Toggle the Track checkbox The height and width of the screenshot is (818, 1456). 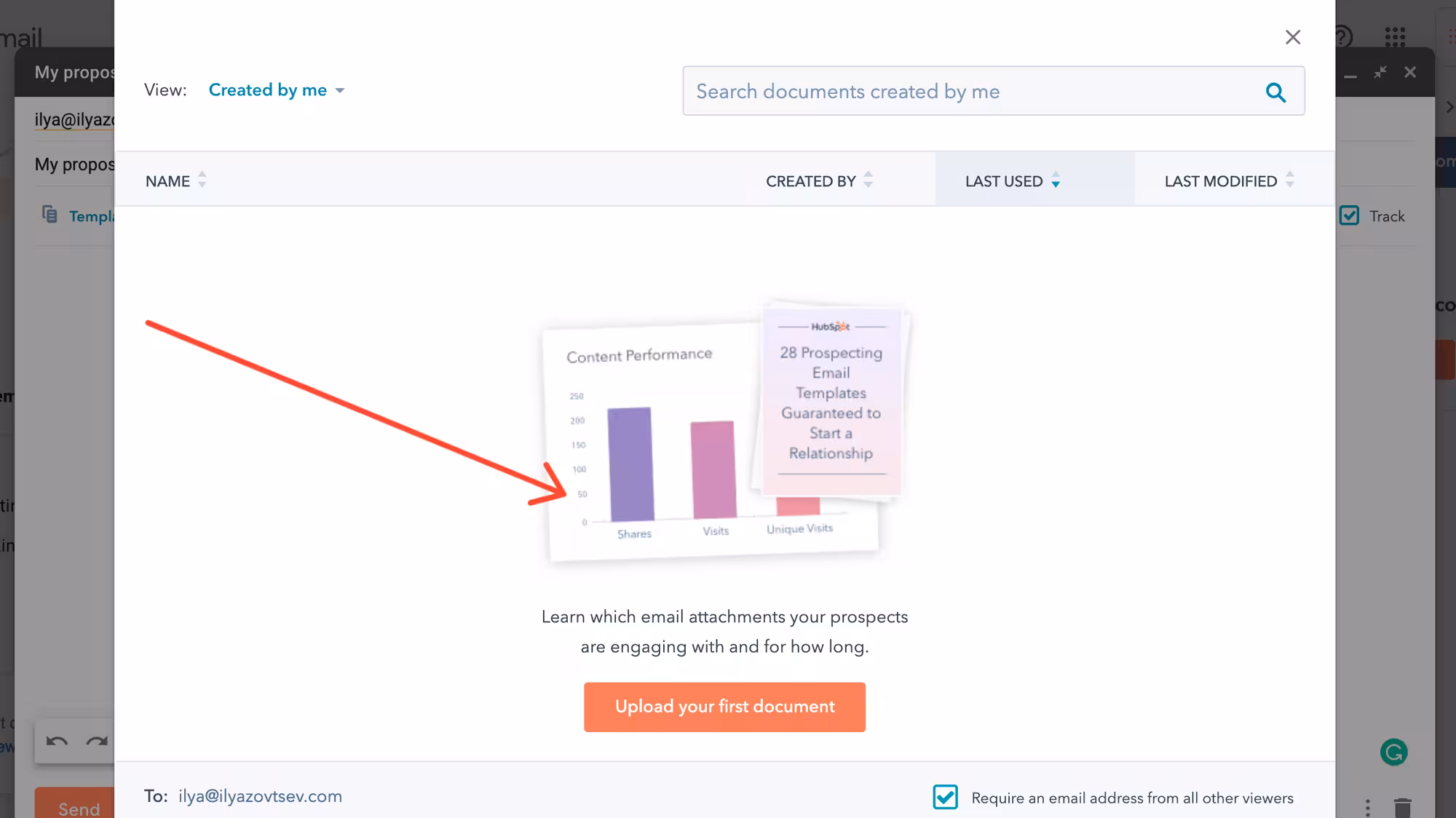pyautogui.click(x=1349, y=215)
